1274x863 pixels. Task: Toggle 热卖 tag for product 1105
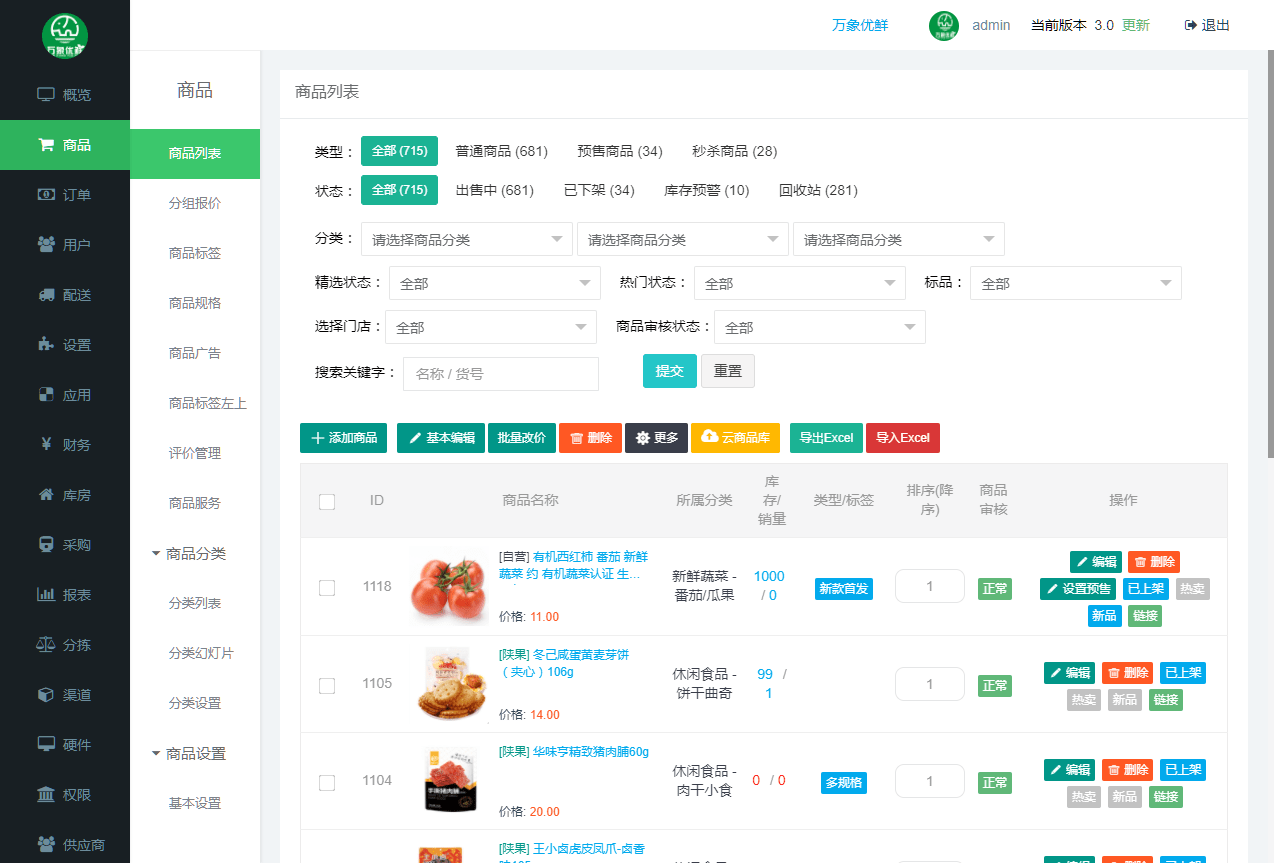click(1084, 700)
